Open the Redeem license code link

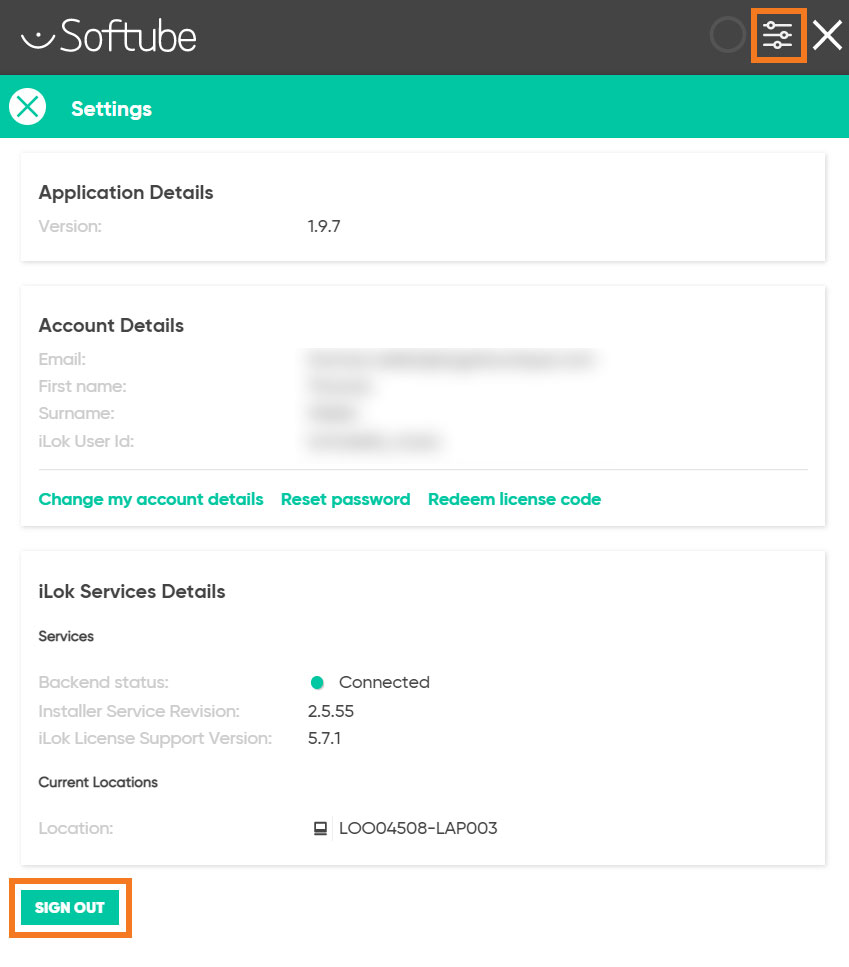[x=514, y=499]
